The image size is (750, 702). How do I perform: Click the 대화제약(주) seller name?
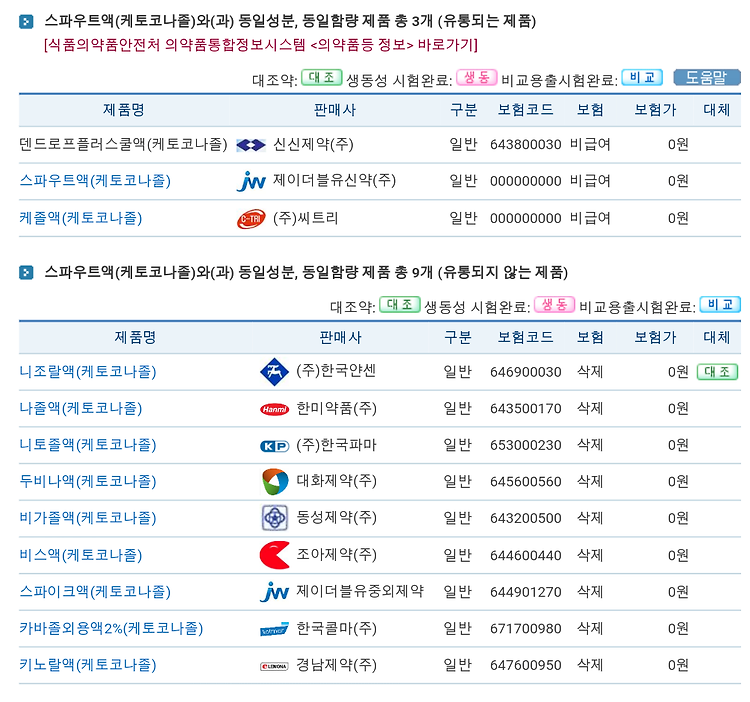pyautogui.click(x=337, y=481)
